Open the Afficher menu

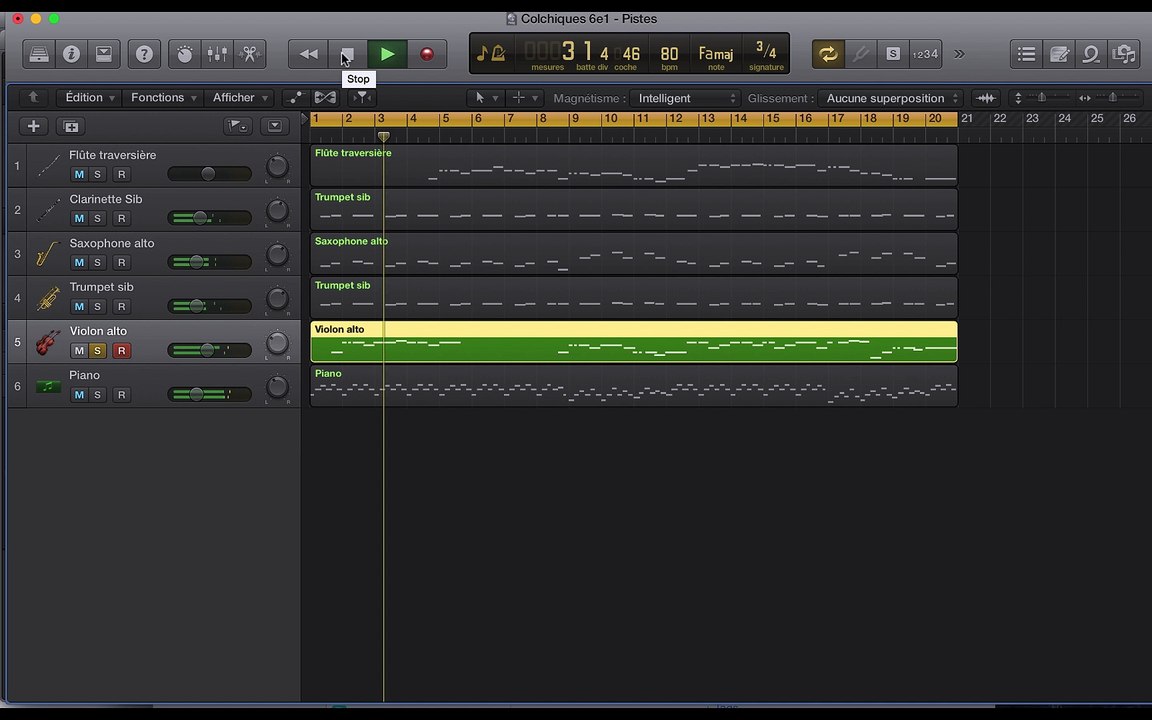(240, 97)
